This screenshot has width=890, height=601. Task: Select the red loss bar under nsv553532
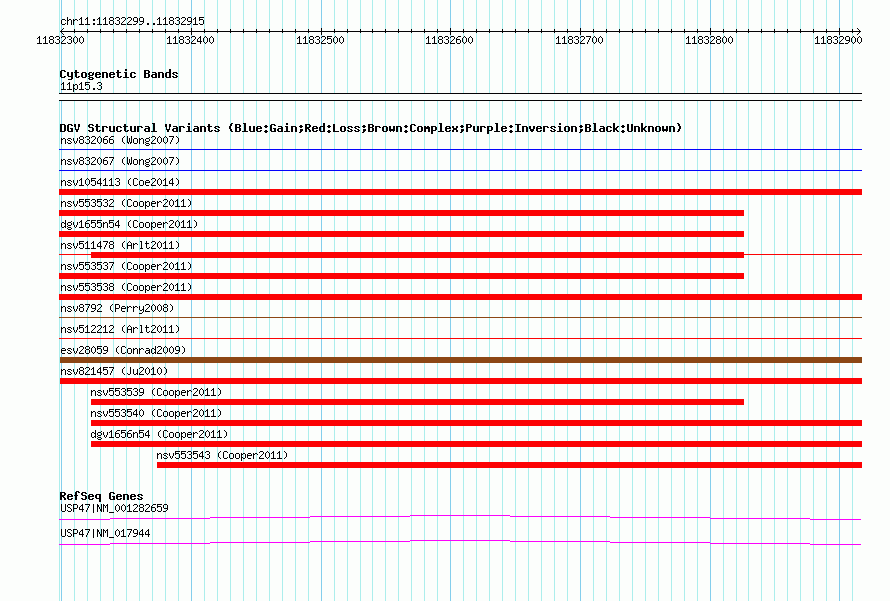pyautogui.click(x=401, y=213)
